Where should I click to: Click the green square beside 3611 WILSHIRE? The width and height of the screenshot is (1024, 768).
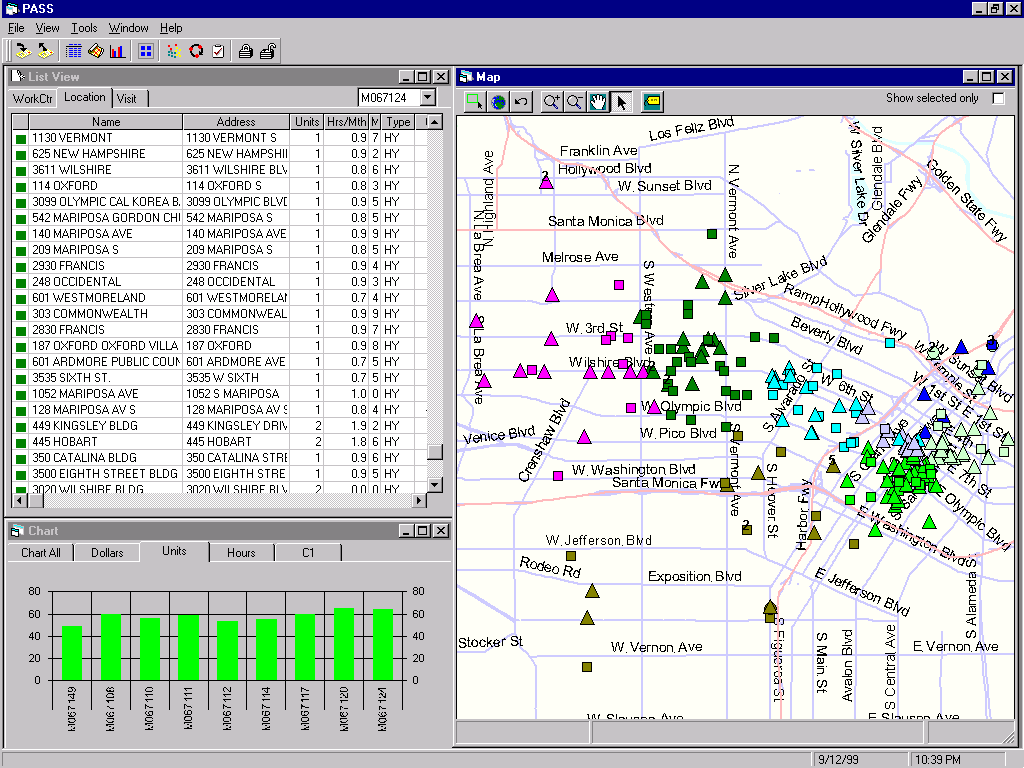point(21,170)
